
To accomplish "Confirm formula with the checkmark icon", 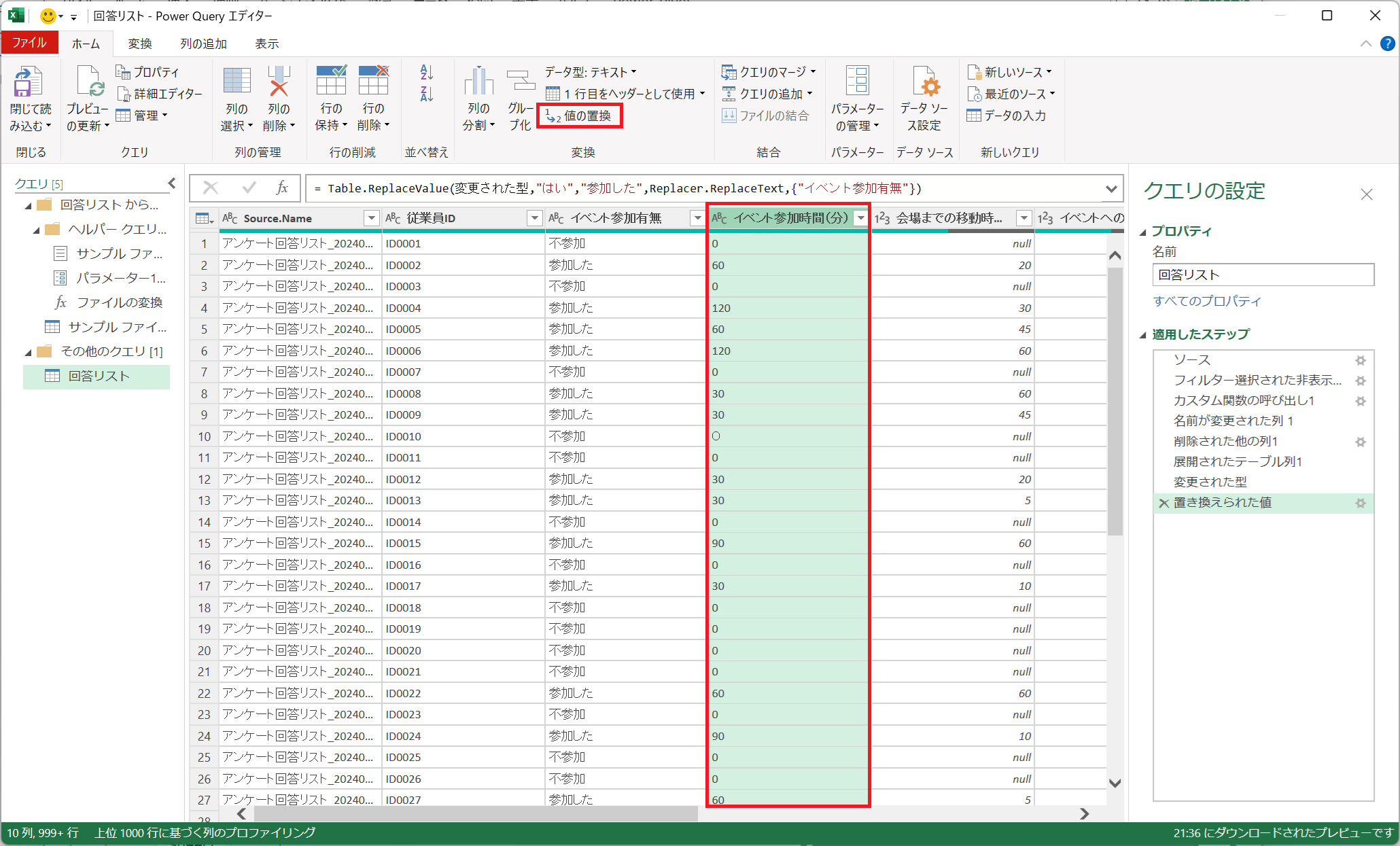I will 249,188.
